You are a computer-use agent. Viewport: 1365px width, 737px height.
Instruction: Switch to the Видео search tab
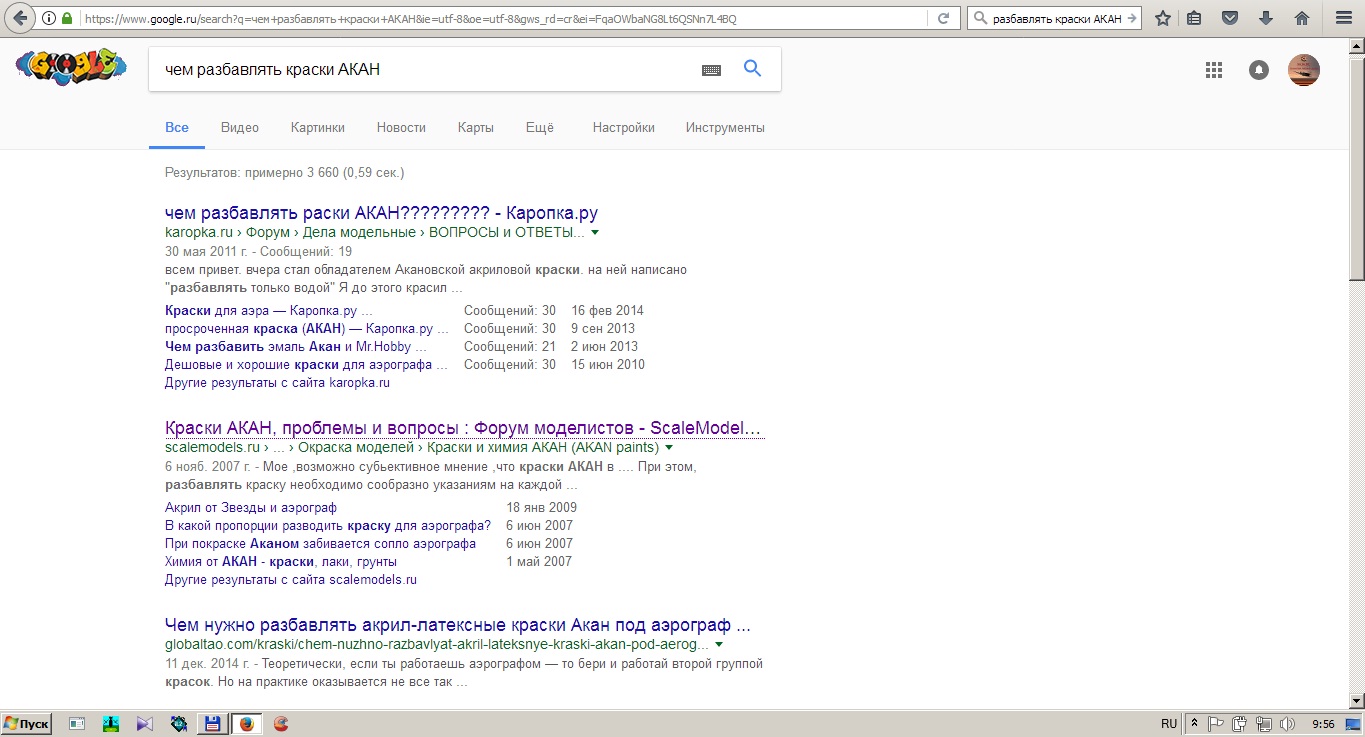[239, 127]
